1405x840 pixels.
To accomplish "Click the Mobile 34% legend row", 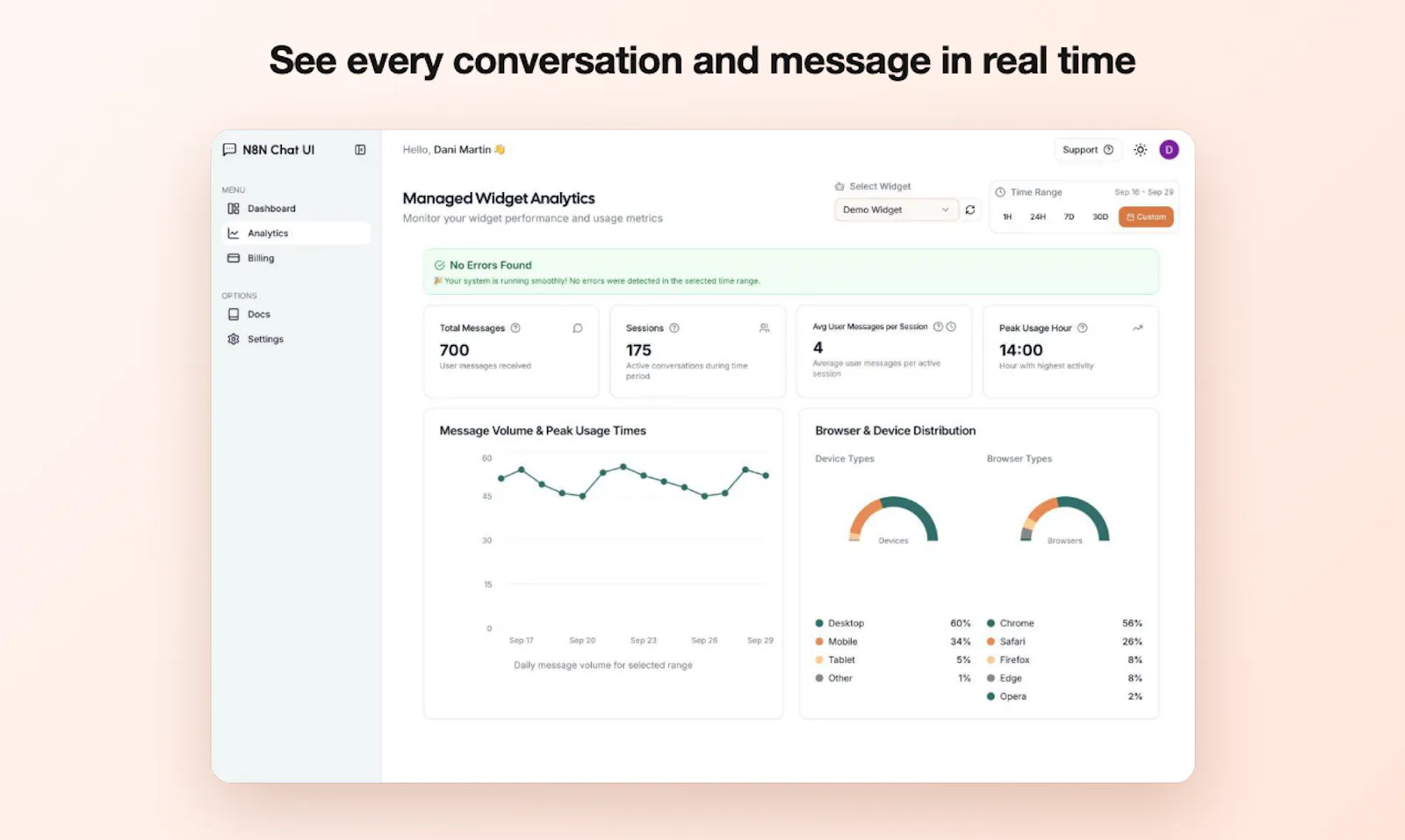I will pos(893,642).
